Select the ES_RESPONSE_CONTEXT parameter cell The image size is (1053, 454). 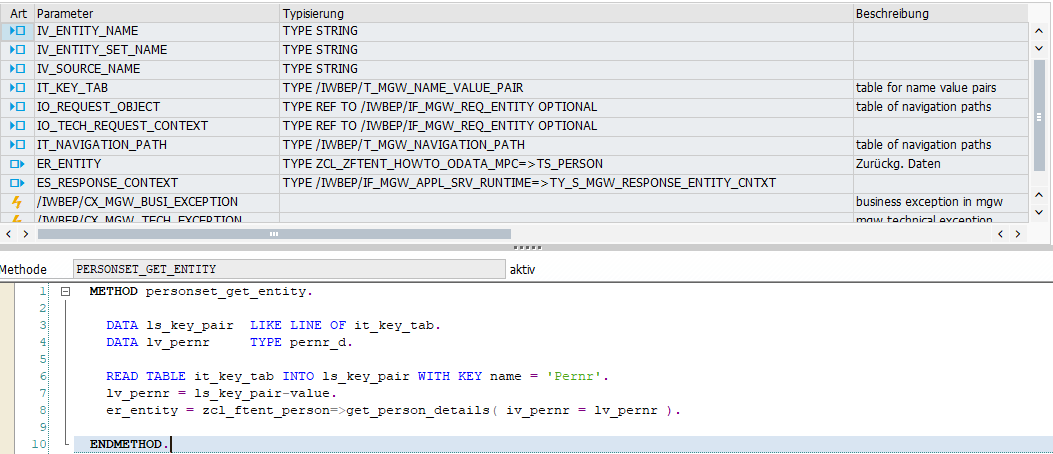157,183
